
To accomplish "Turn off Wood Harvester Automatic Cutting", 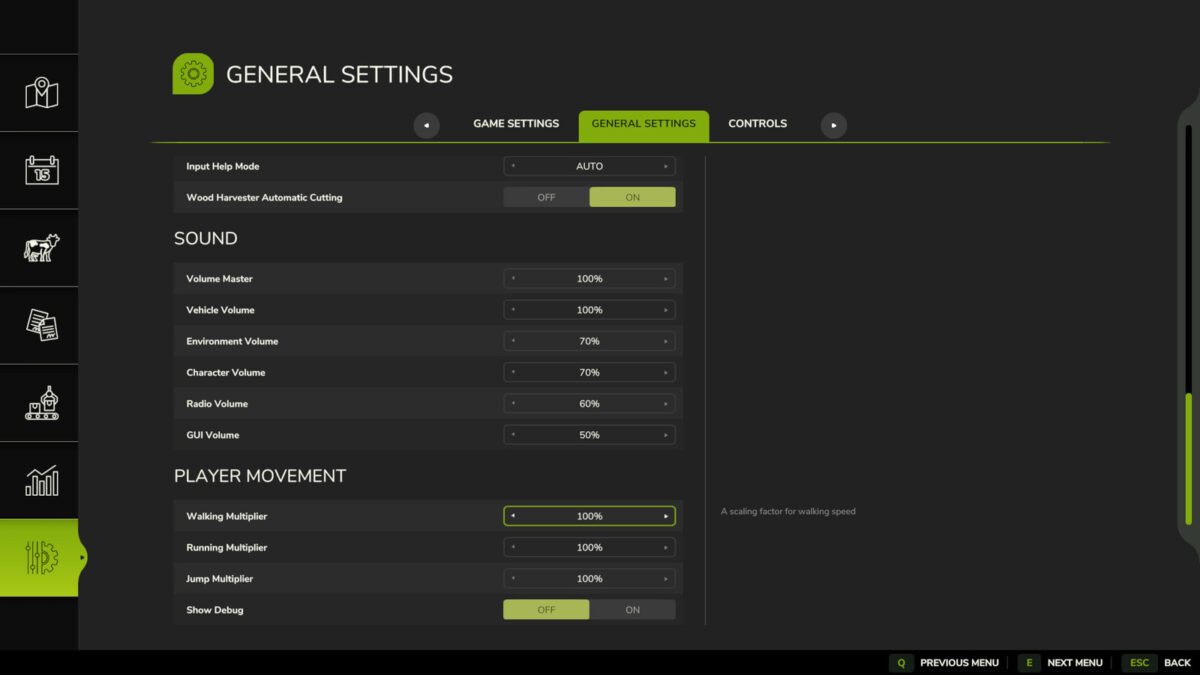I will pyautogui.click(x=546, y=197).
